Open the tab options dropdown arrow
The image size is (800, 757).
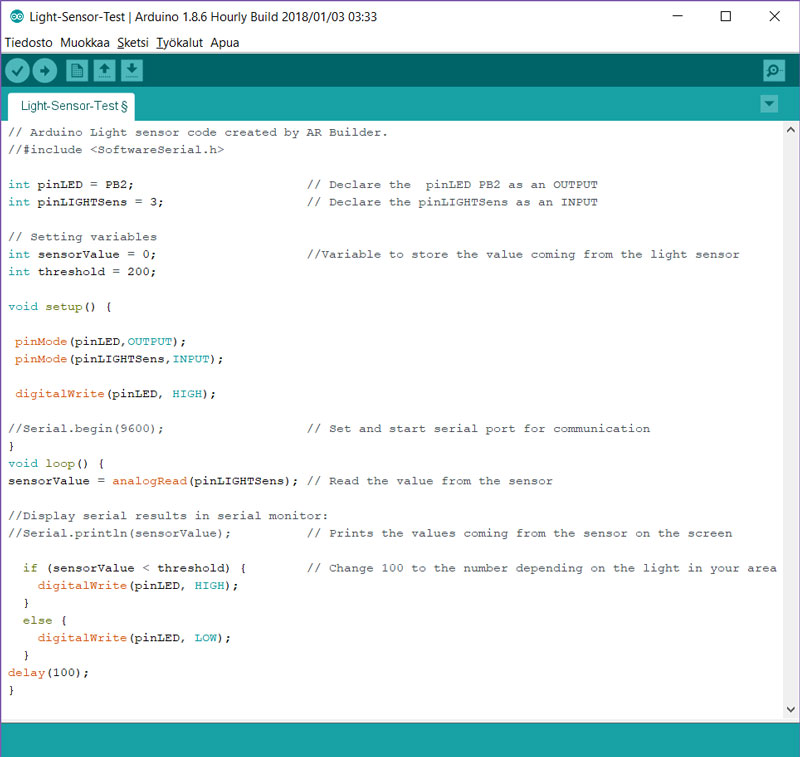tap(769, 104)
